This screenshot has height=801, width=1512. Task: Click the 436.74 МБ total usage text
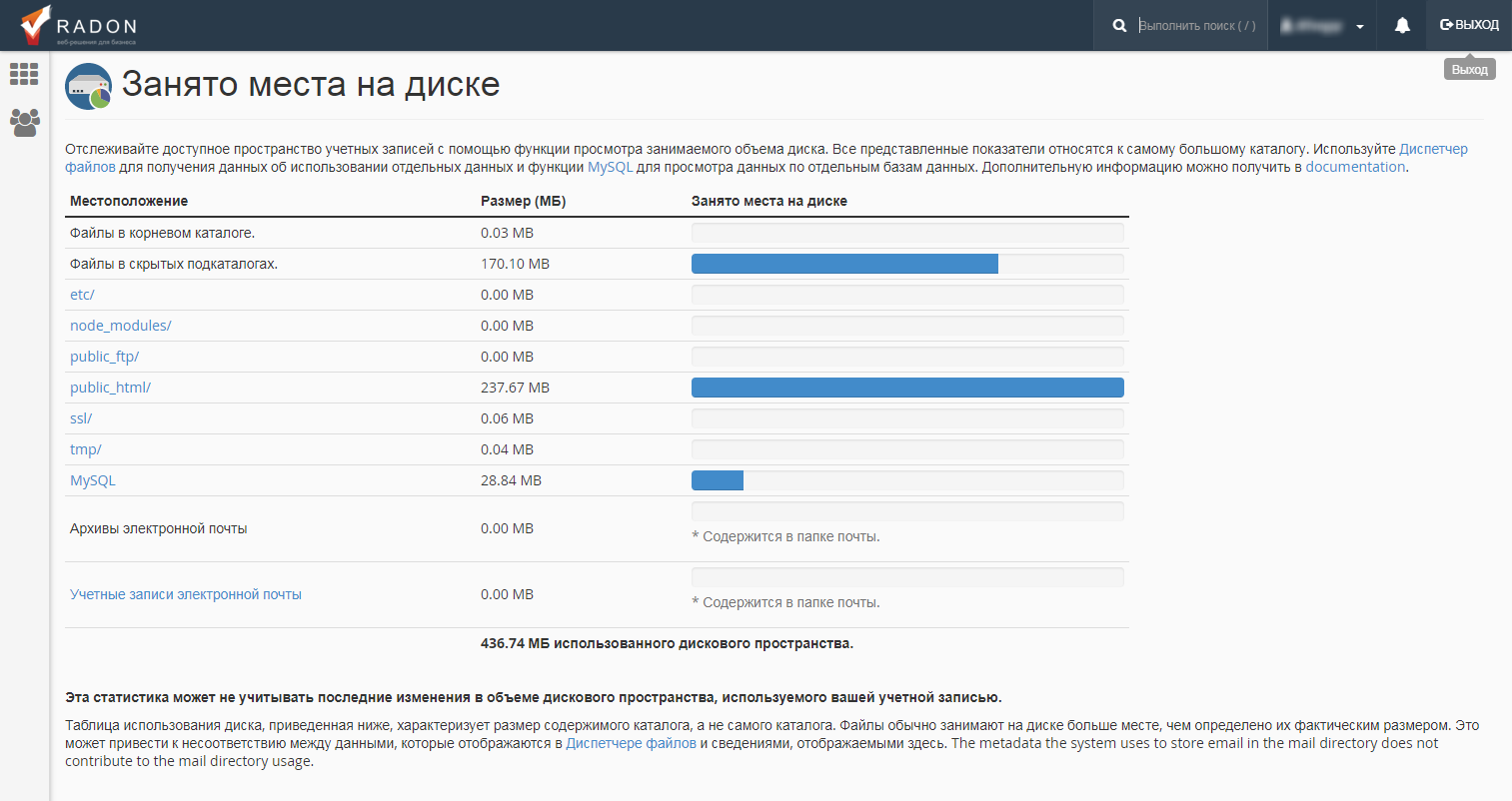pos(667,643)
